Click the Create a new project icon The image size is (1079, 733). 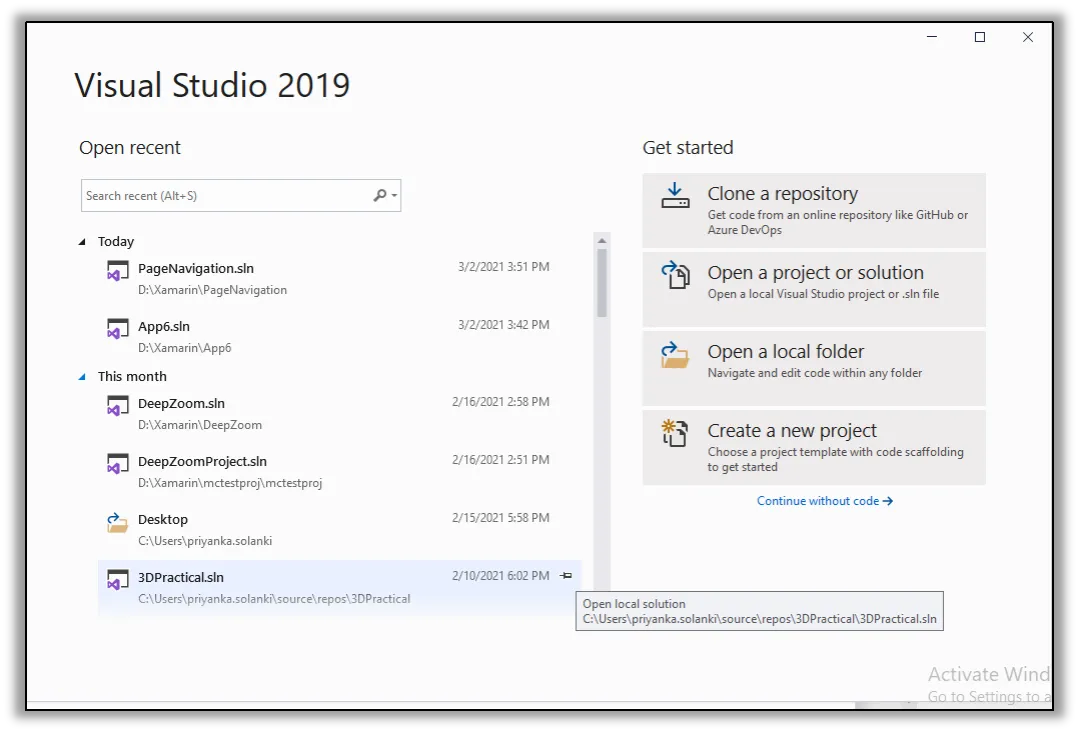pos(675,433)
